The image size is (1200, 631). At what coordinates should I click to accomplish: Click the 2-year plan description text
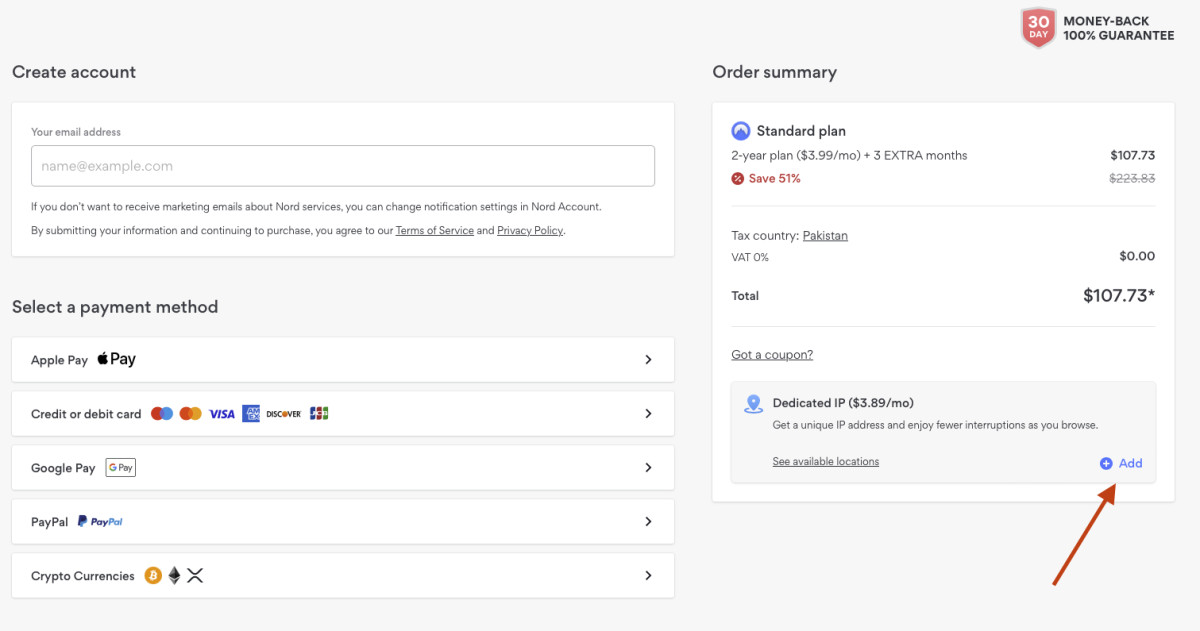849,155
